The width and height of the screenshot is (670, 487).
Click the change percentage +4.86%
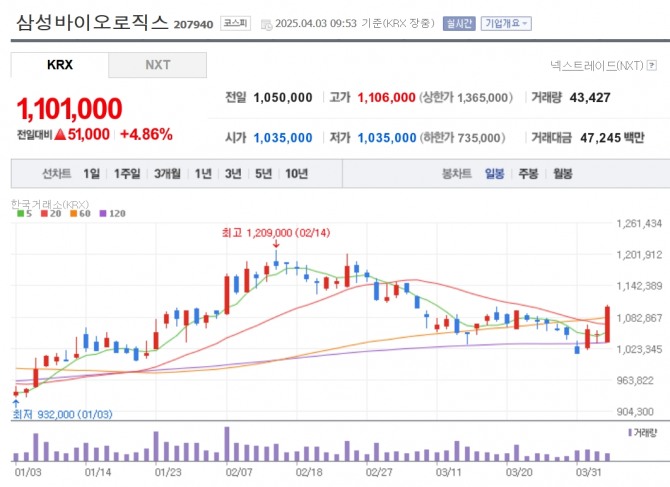coord(146,135)
